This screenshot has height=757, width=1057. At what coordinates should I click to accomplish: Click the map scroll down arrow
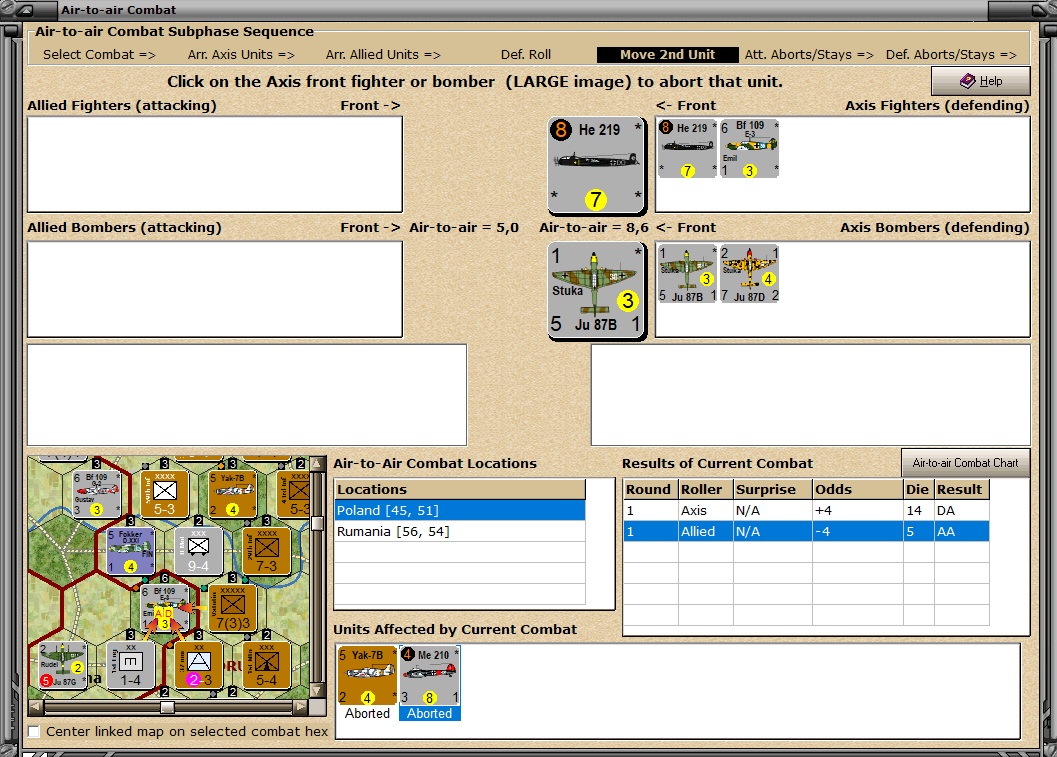click(317, 691)
